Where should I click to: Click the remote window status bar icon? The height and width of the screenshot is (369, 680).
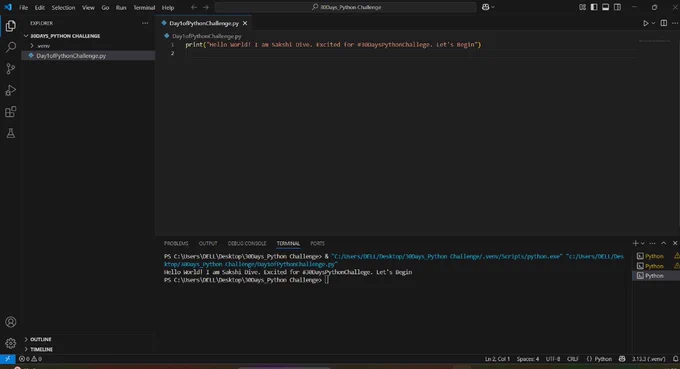(x=7, y=359)
